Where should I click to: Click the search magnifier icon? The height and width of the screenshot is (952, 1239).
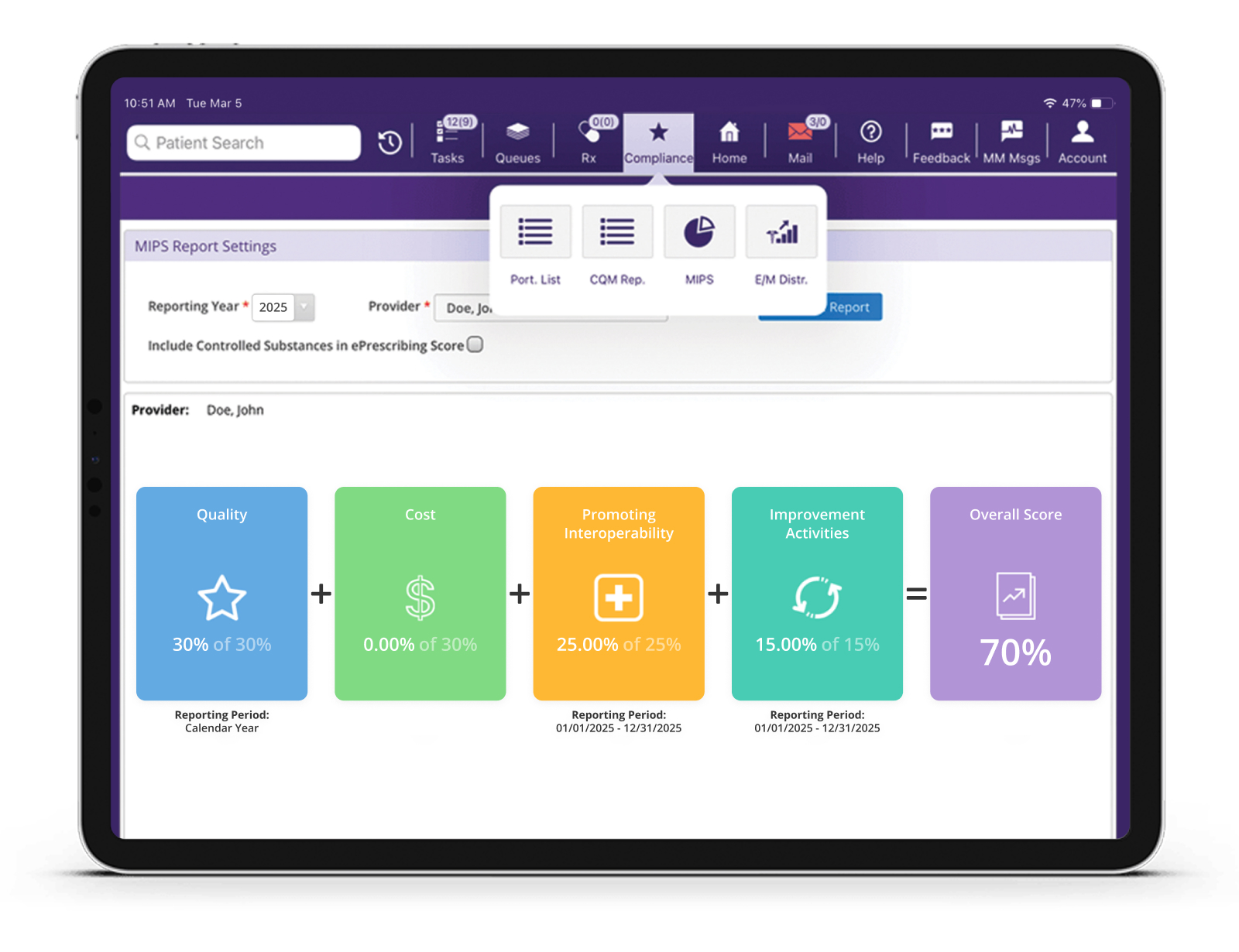142,142
